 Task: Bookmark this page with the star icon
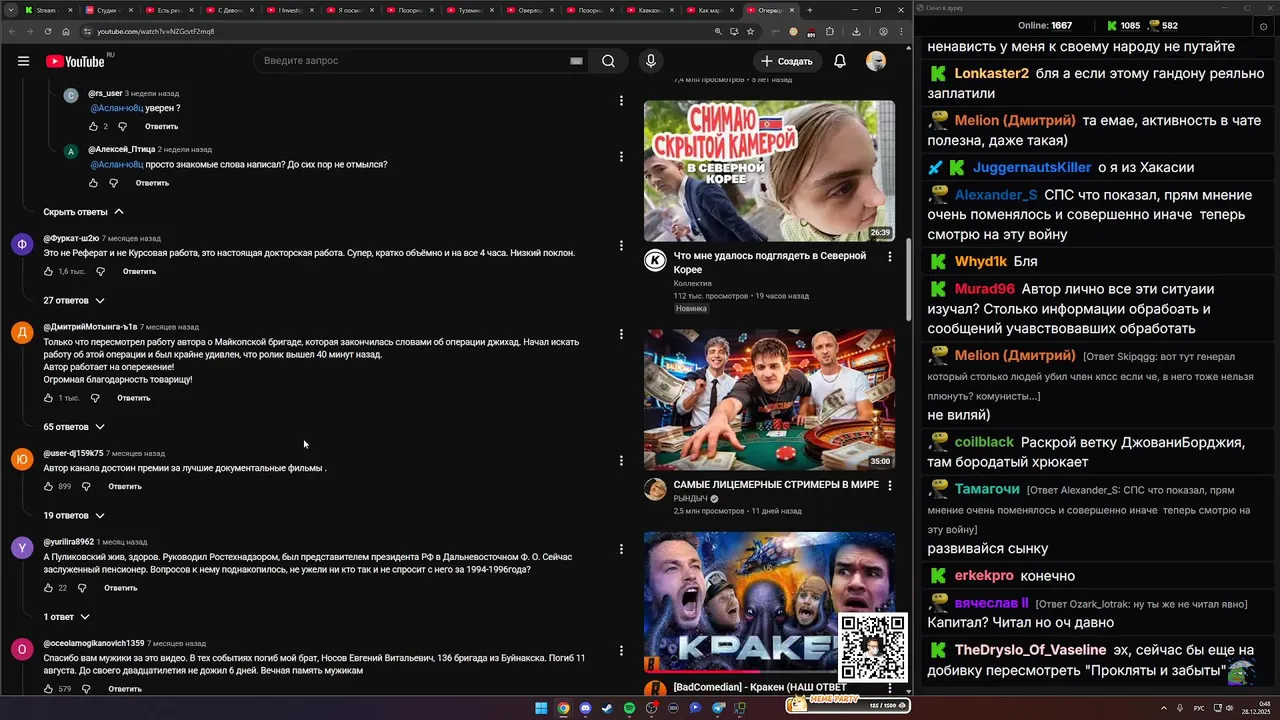click(x=750, y=31)
